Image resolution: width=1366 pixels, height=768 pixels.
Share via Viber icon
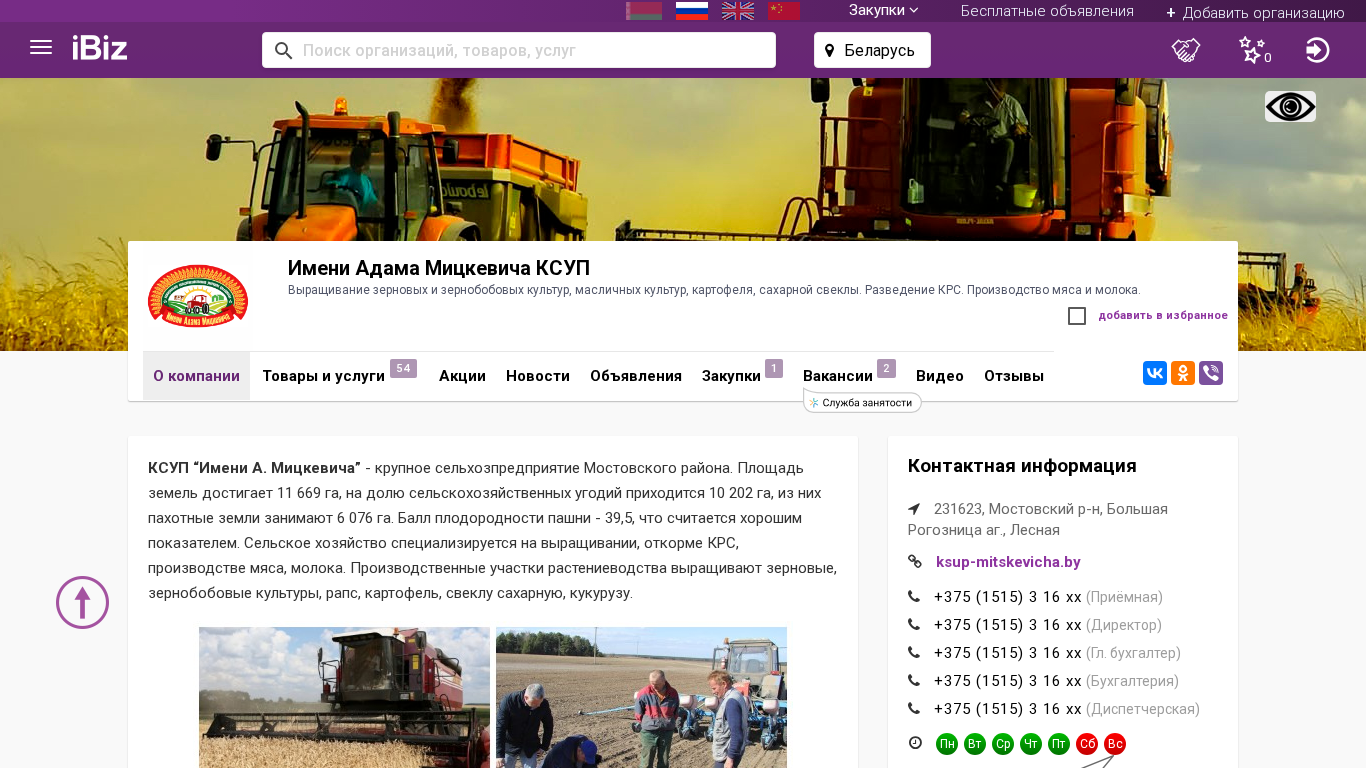coord(1211,374)
